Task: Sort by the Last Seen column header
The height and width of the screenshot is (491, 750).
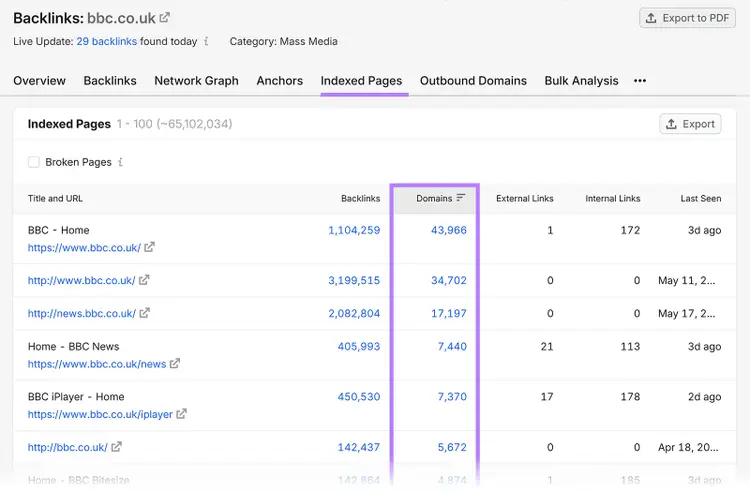Action: [x=701, y=198]
